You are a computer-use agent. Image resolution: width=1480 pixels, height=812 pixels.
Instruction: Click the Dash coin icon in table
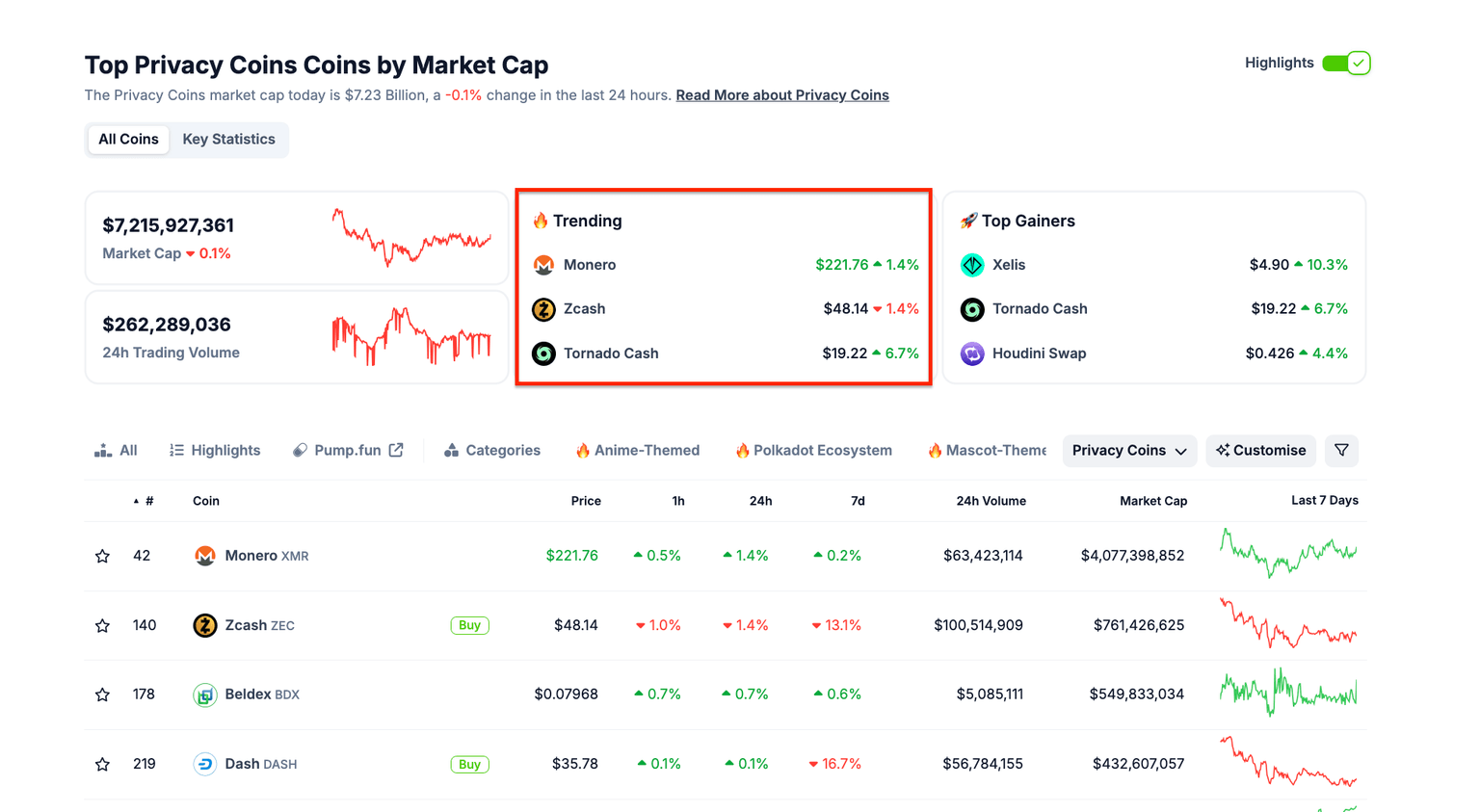tap(204, 764)
